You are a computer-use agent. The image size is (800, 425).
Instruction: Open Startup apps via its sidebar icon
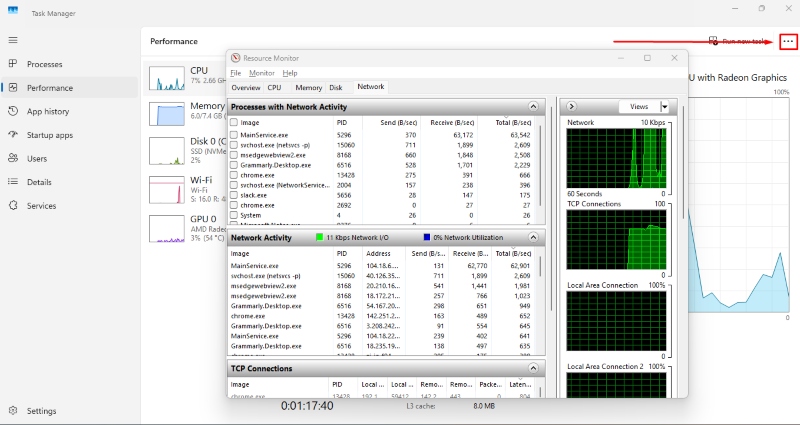click(x=13, y=135)
